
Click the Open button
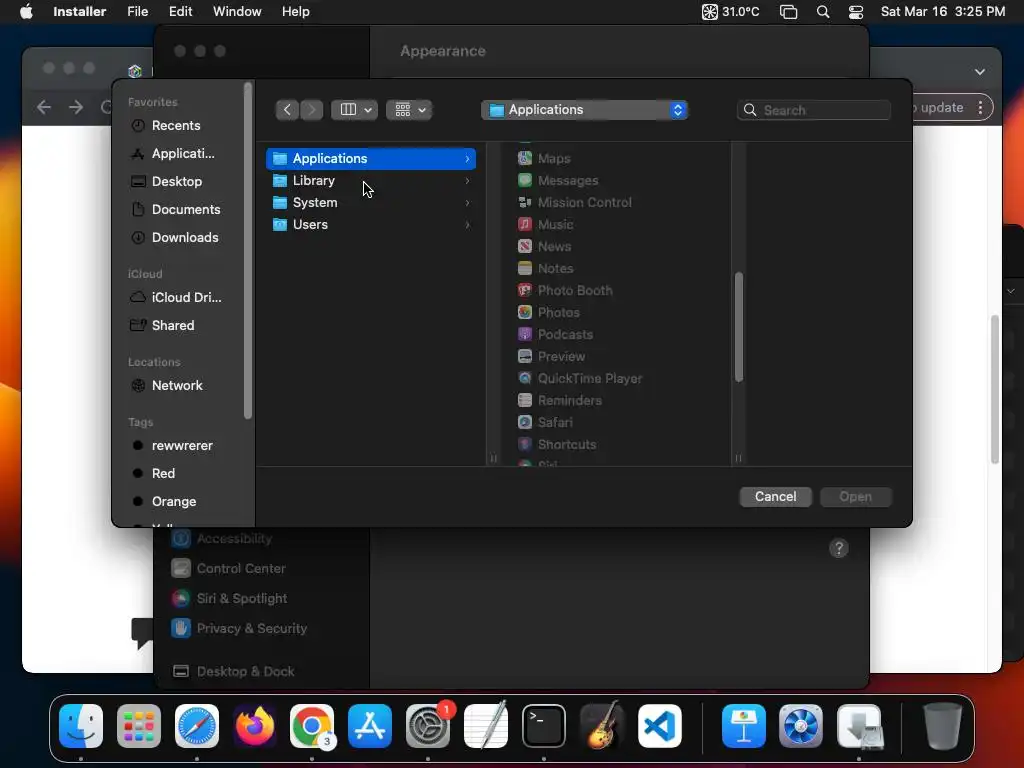point(856,497)
